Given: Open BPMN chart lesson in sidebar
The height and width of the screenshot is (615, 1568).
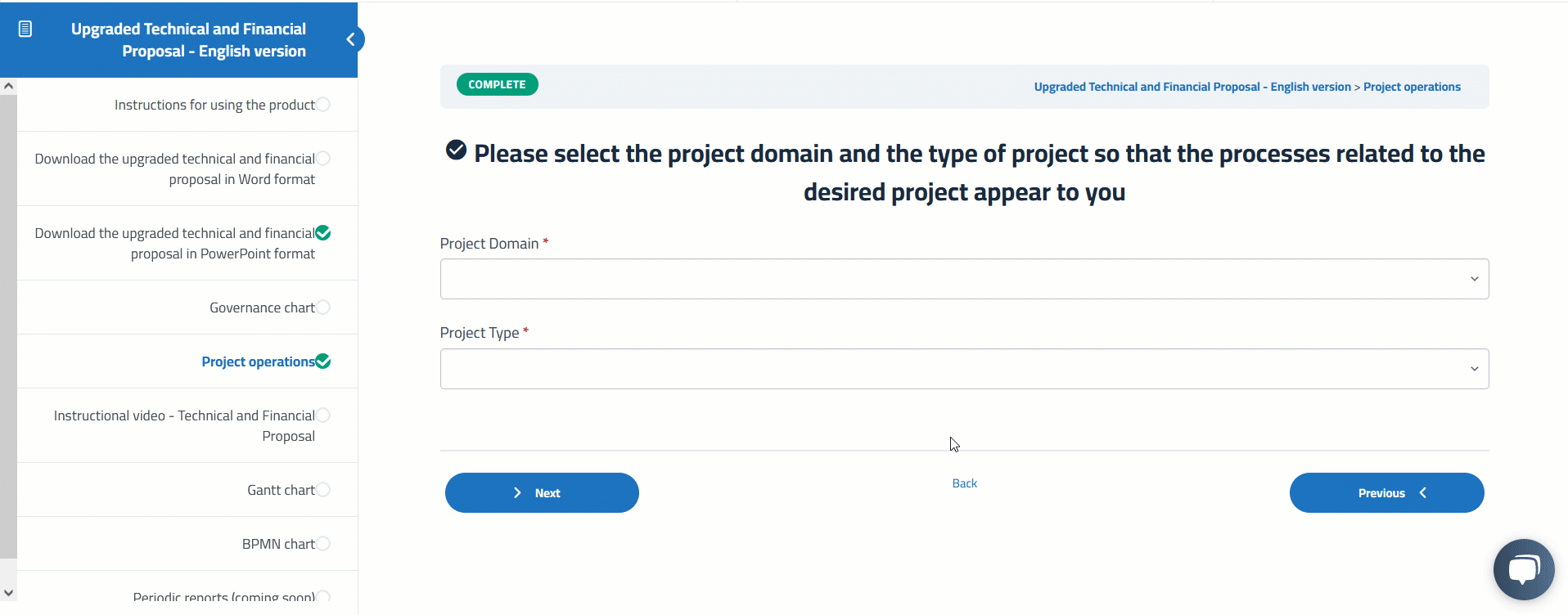Looking at the screenshot, I should [277, 544].
